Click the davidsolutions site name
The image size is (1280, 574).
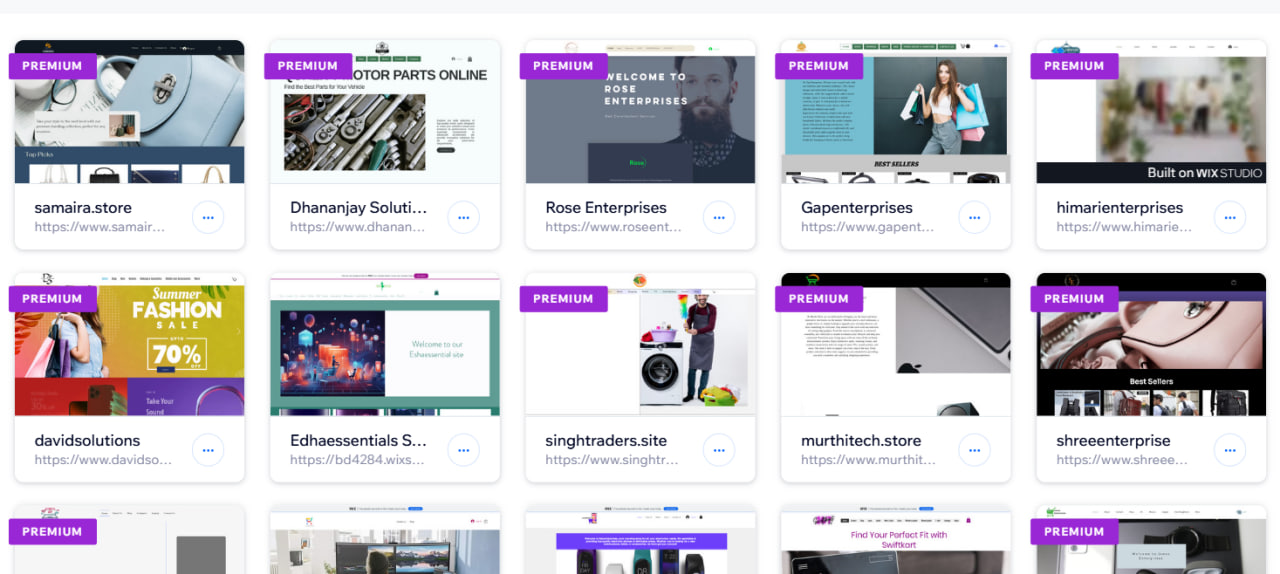[x=88, y=441]
